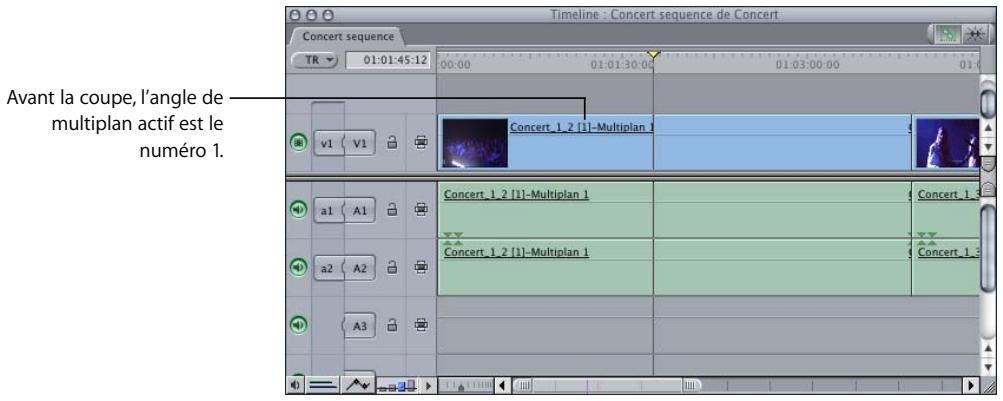Select Concert_1_2 [1]-Multiplan 1 clip on A1
This screenshot has width=1003, height=401.
[x=674, y=209]
